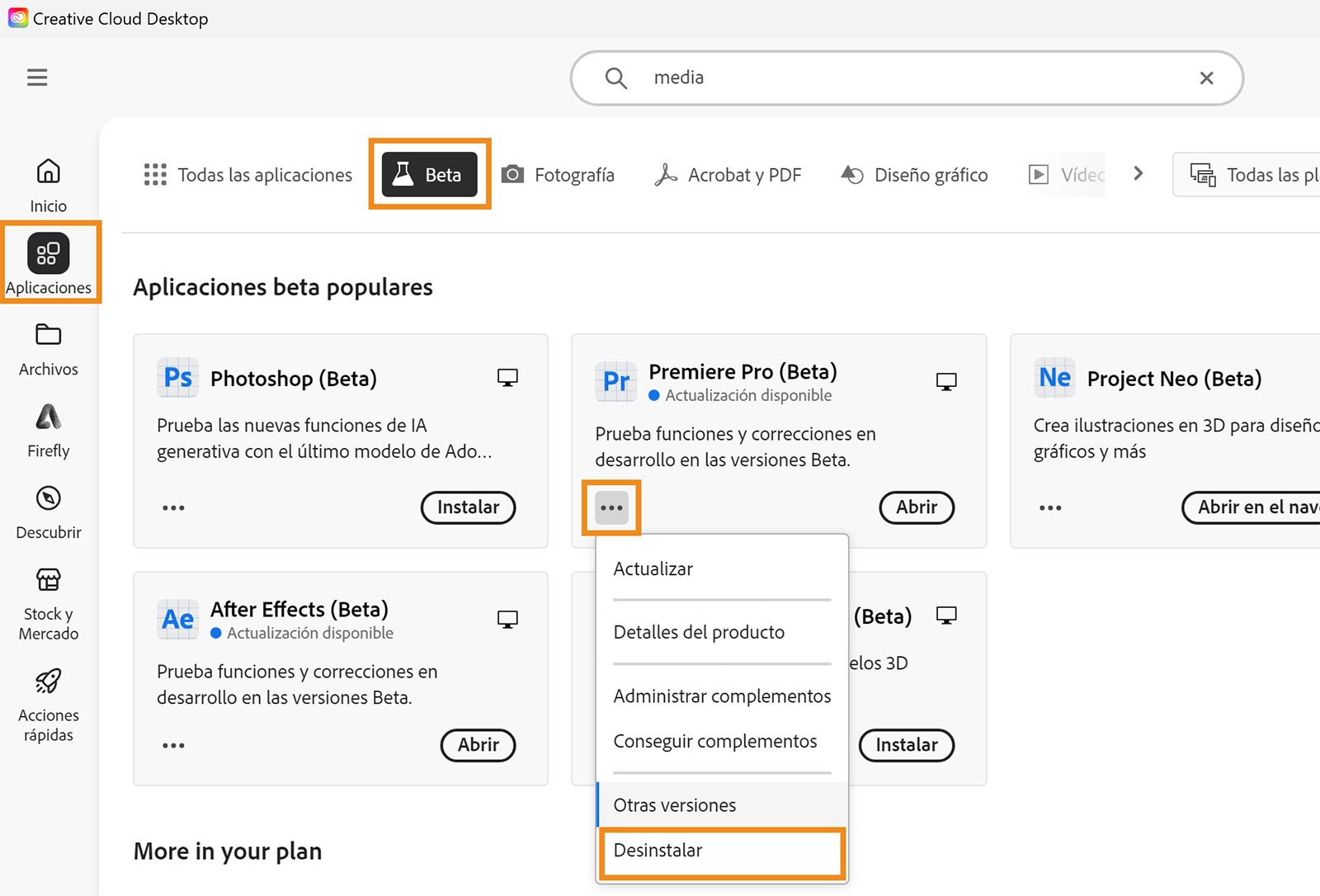The height and width of the screenshot is (896, 1320).
Task: Switch to the Diseño gráfico tab
Action: pos(914,174)
